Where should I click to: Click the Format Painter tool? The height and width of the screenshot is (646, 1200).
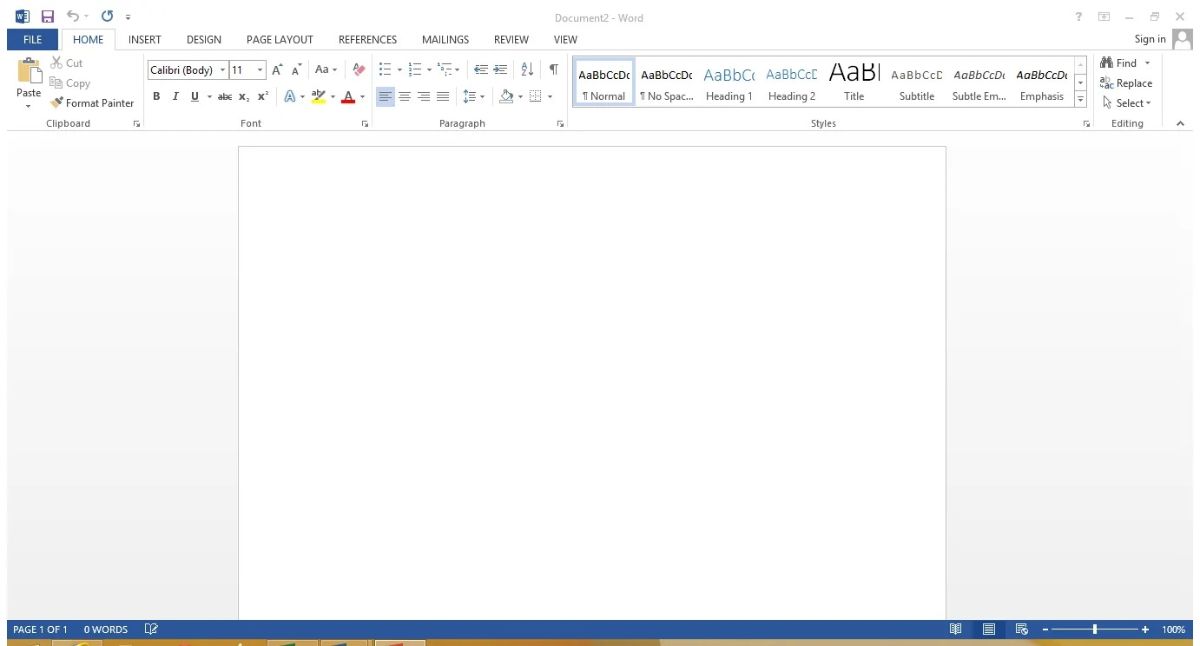pyautogui.click(x=92, y=103)
